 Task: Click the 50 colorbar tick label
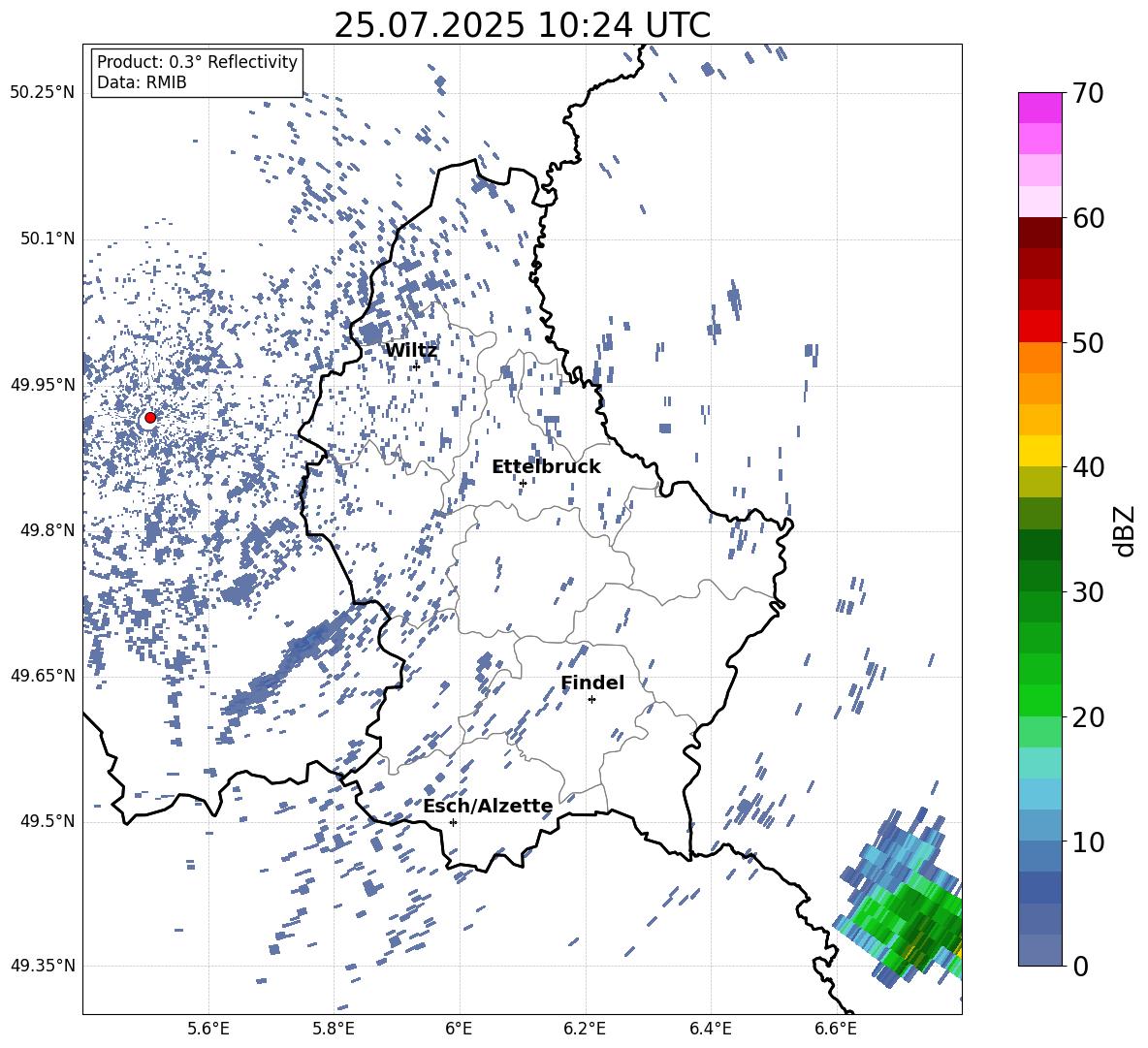tap(1089, 342)
